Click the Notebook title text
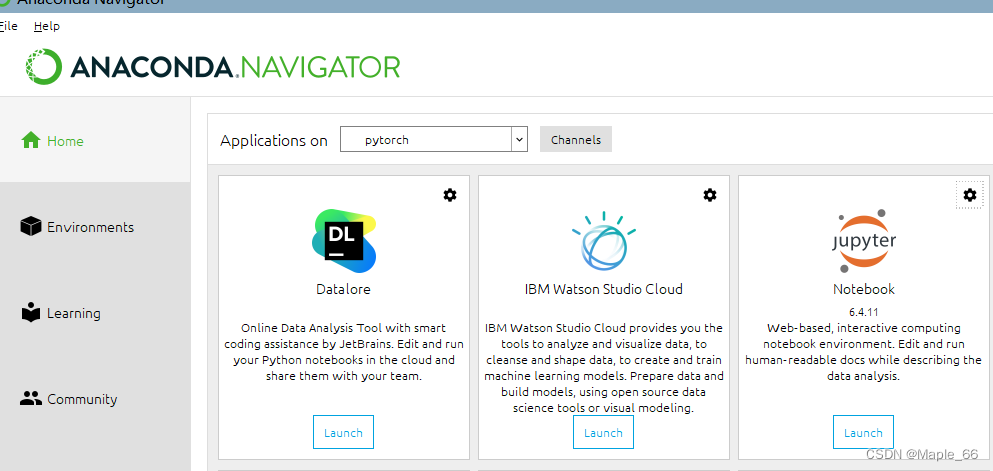 (x=864, y=289)
